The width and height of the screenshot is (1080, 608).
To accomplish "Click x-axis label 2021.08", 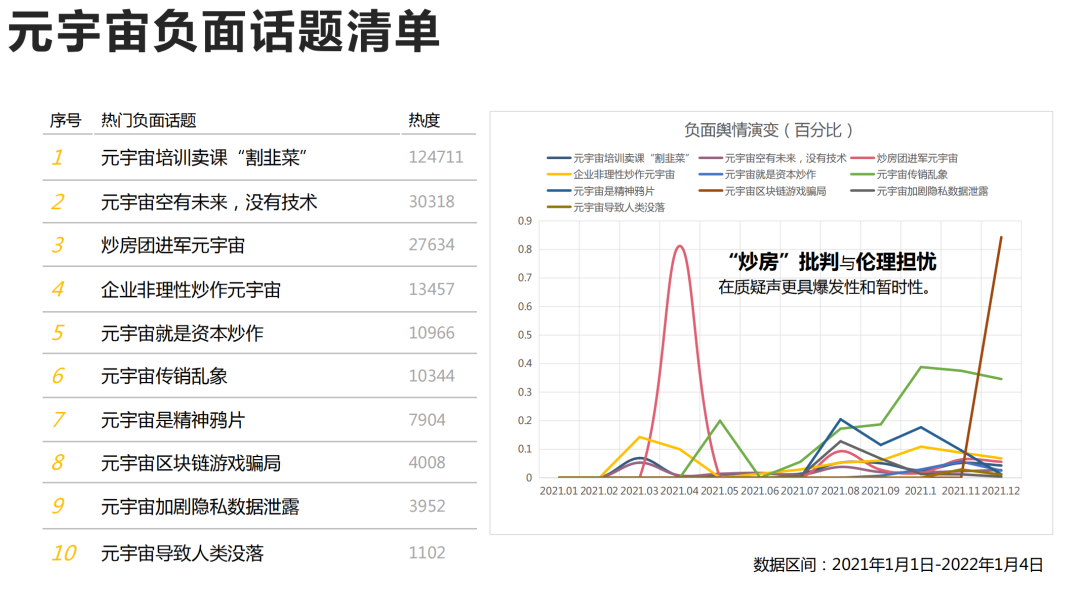I will pyautogui.click(x=840, y=491).
